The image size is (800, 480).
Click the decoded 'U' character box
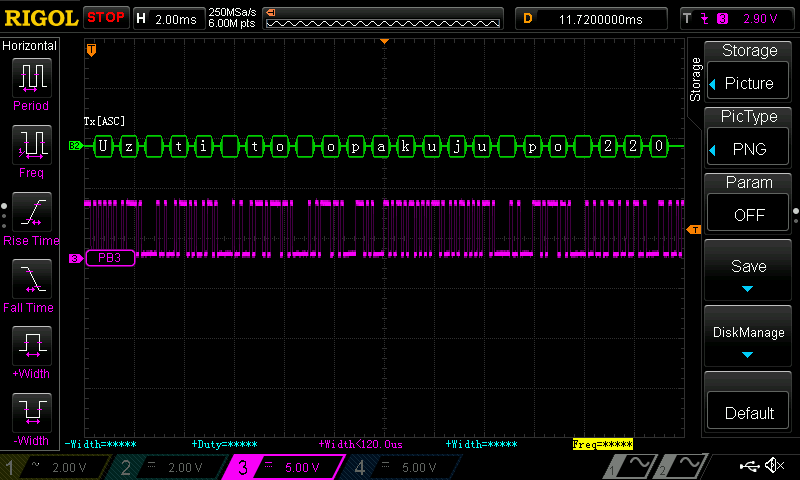coord(103,146)
